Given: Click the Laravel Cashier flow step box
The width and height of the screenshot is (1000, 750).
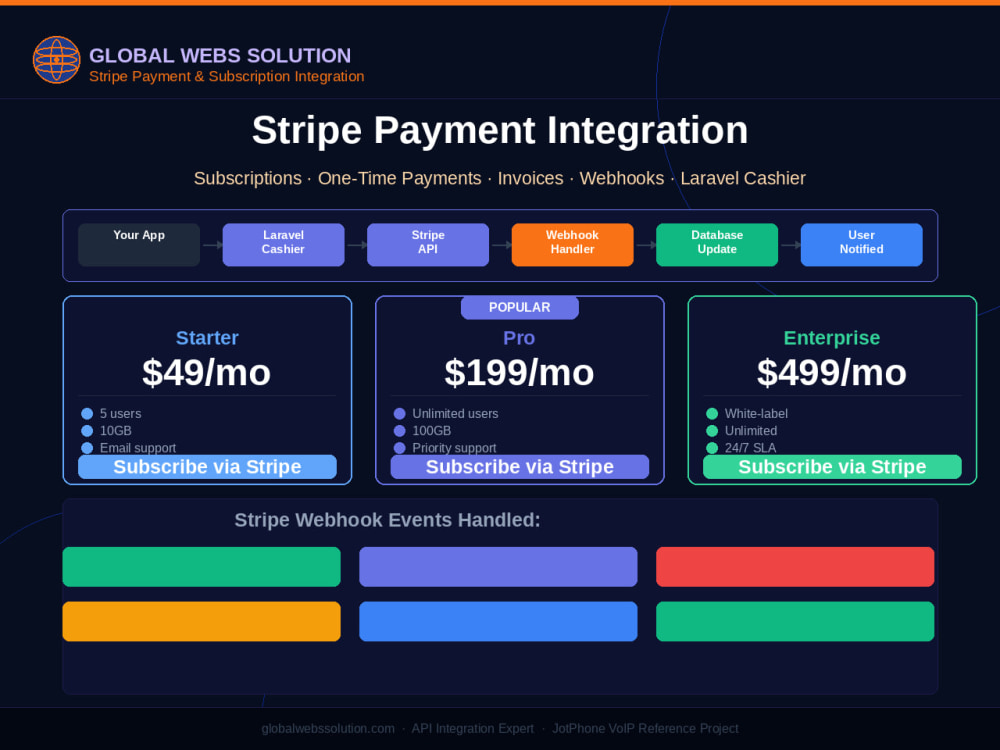Looking at the screenshot, I should pyautogui.click(x=283, y=245).
